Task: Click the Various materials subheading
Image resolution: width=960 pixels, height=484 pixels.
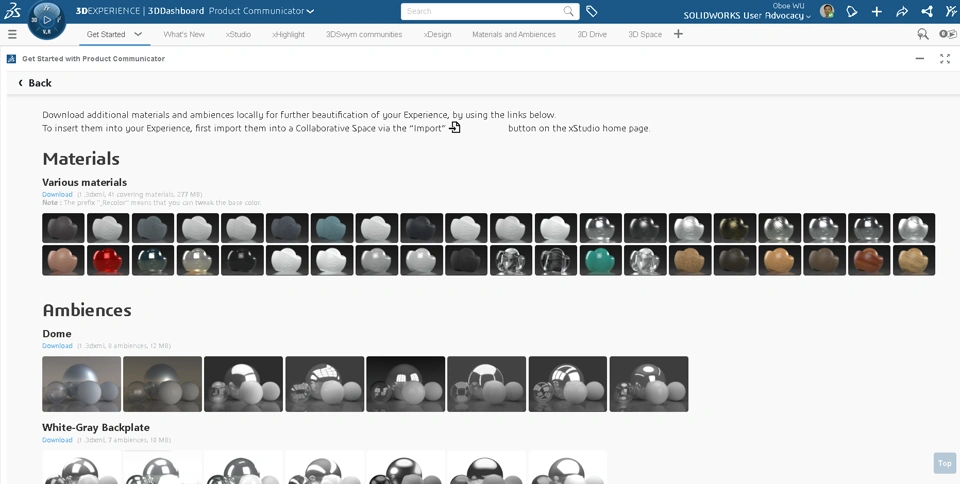Action: point(84,182)
